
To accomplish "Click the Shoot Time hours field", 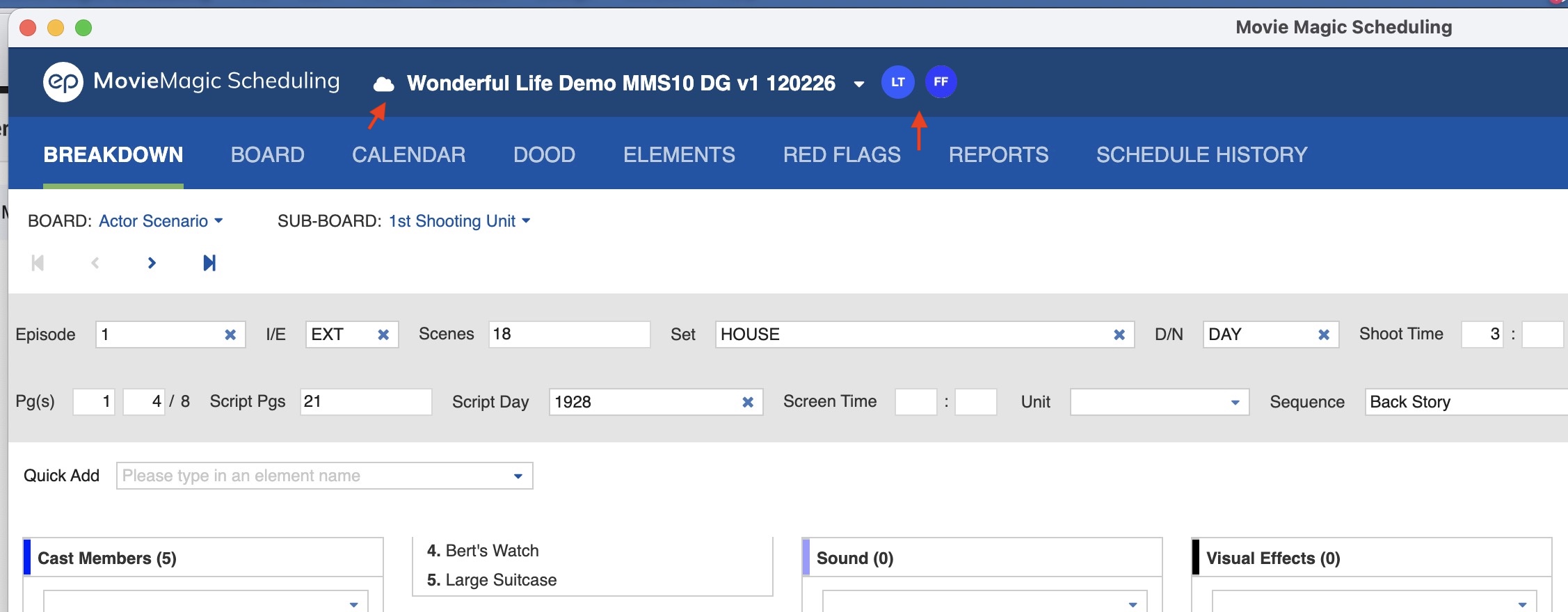I will click(1482, 335).
